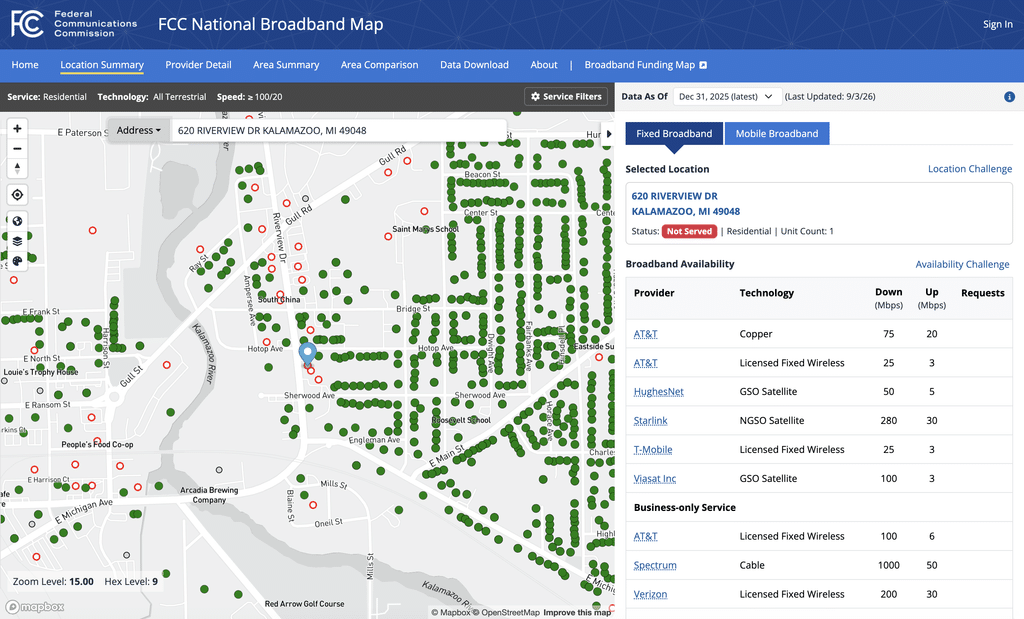This screenshot has height=619, width=1024.
Task: Click the Down (Mbps) column header
Action: coord(889,298)
